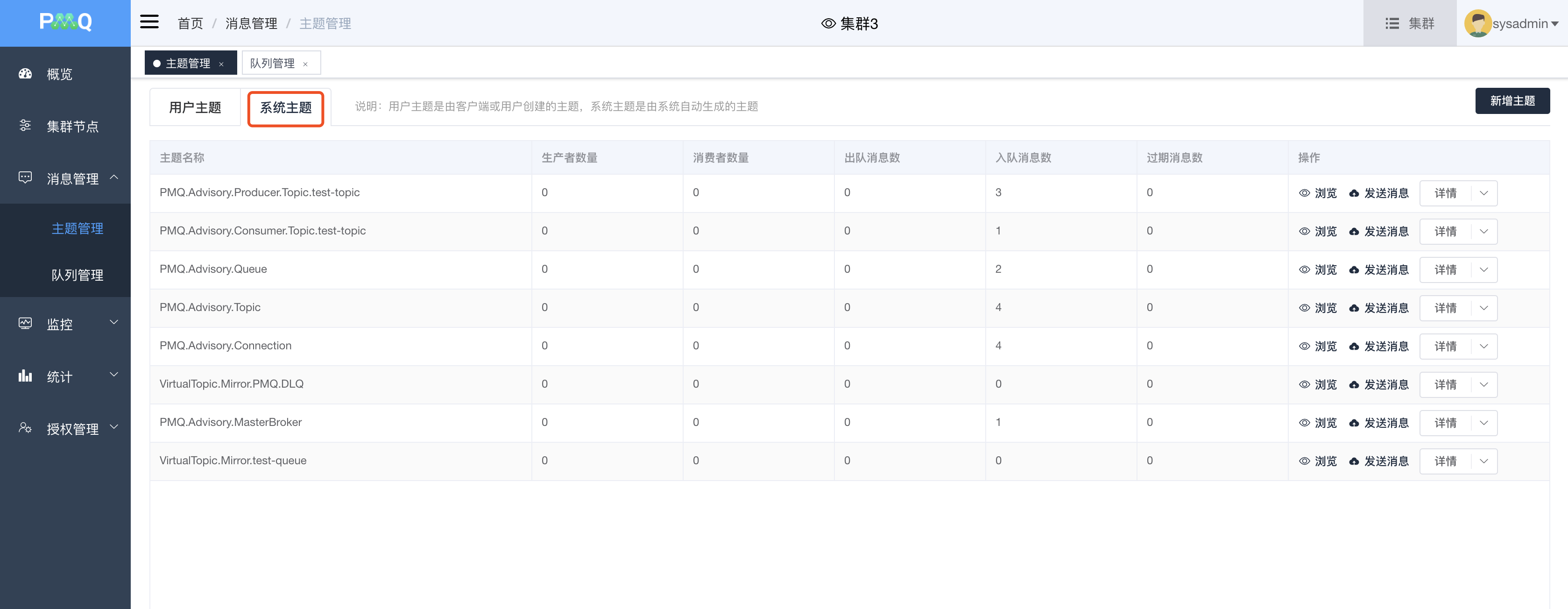Open the sysadmin user dropdown arrow
Screen dimensions: 1568x609
pyautogui.click(x=1554, y=24)
